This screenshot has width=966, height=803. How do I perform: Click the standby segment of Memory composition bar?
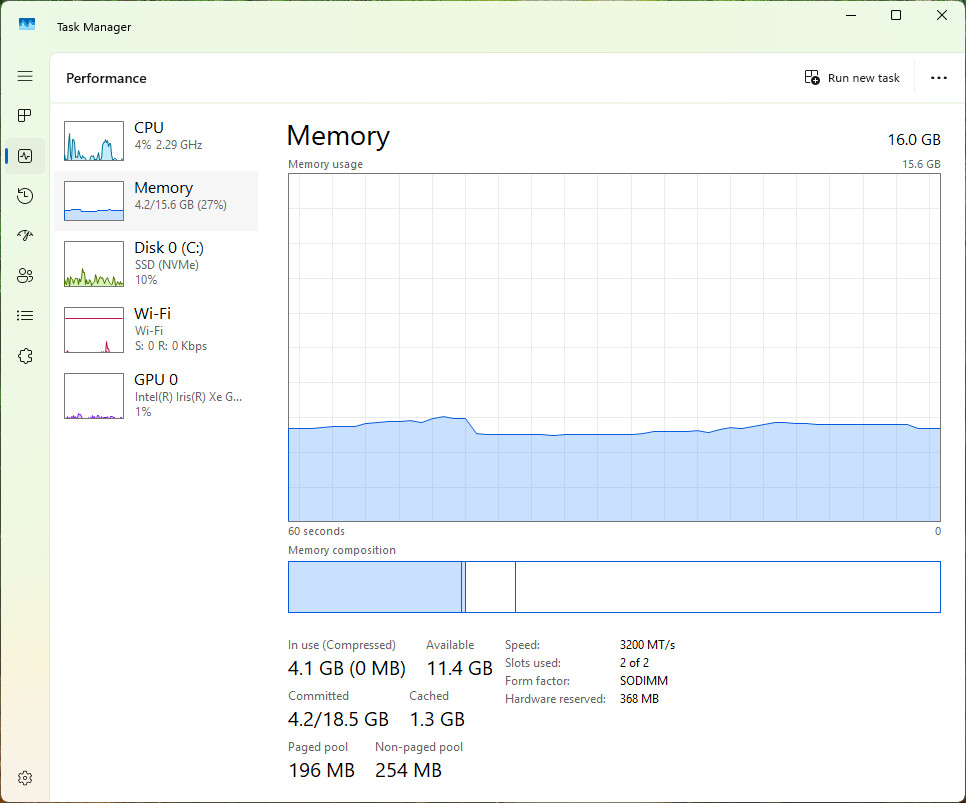click(490, 587)
